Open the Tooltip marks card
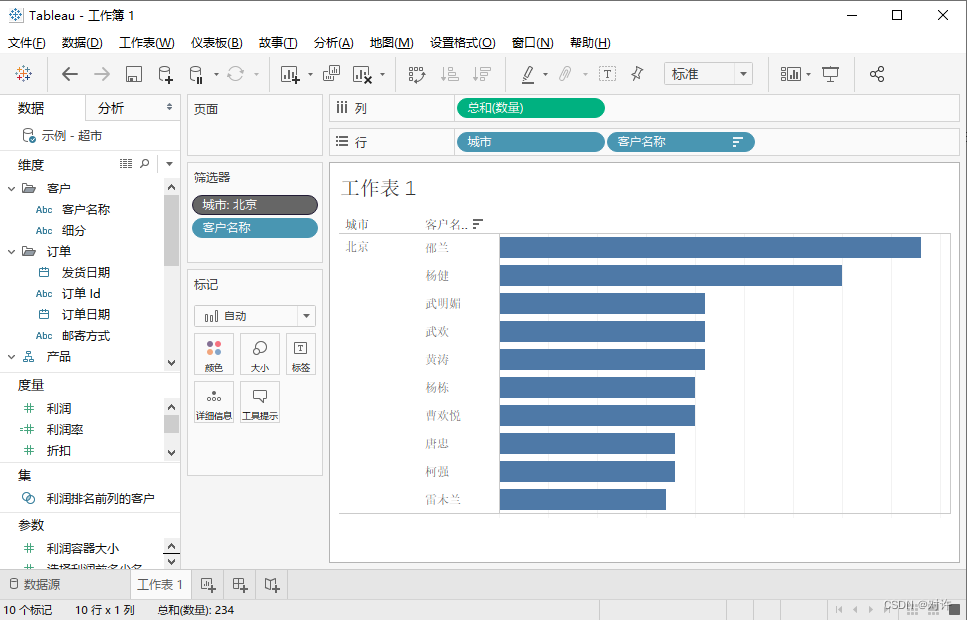Screen dimensions: 967x620 [x=260, y=402]
